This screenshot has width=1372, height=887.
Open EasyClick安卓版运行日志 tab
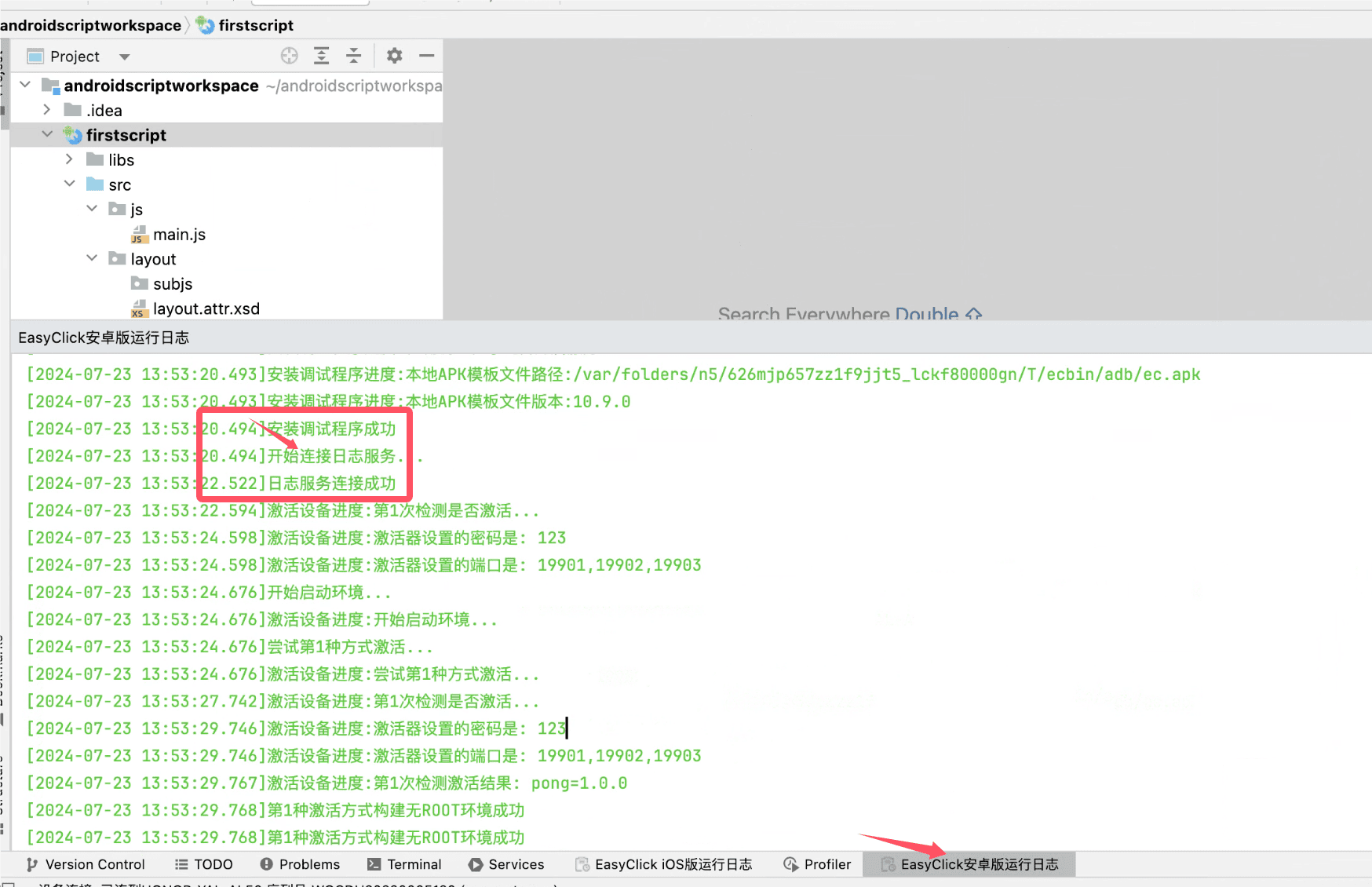tap(969, 864)
